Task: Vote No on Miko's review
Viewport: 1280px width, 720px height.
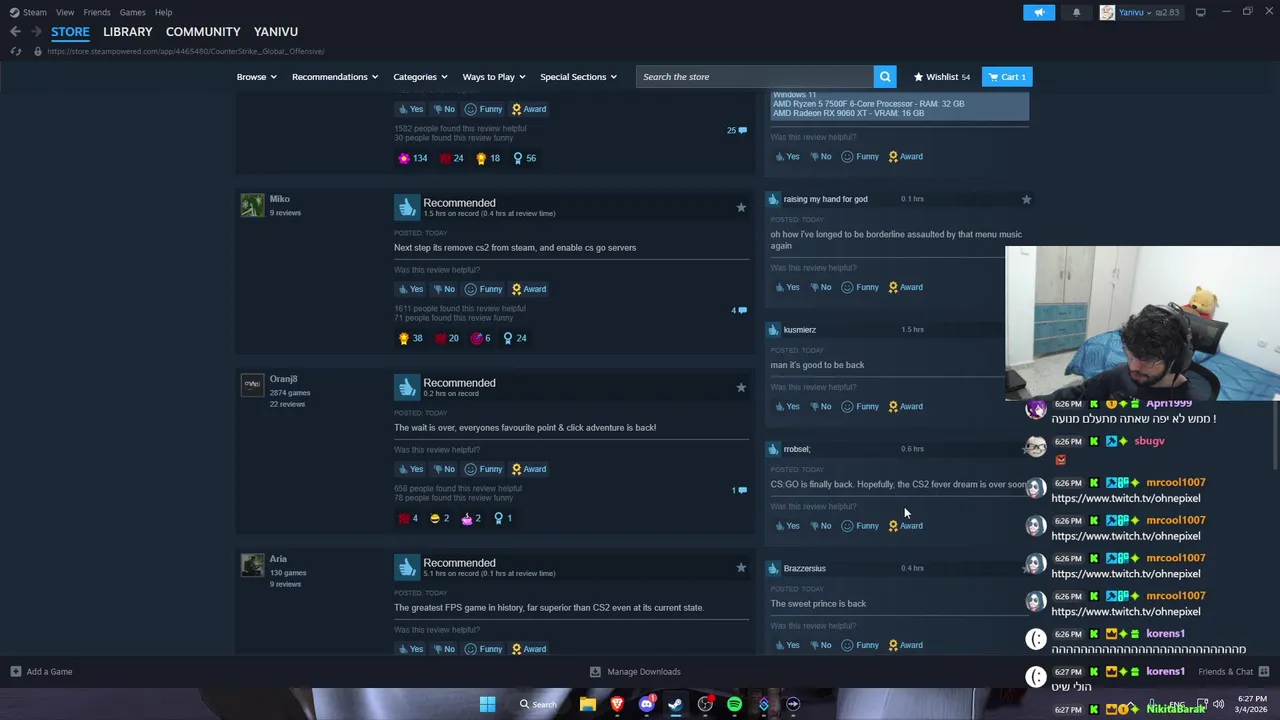Action: 443,289
